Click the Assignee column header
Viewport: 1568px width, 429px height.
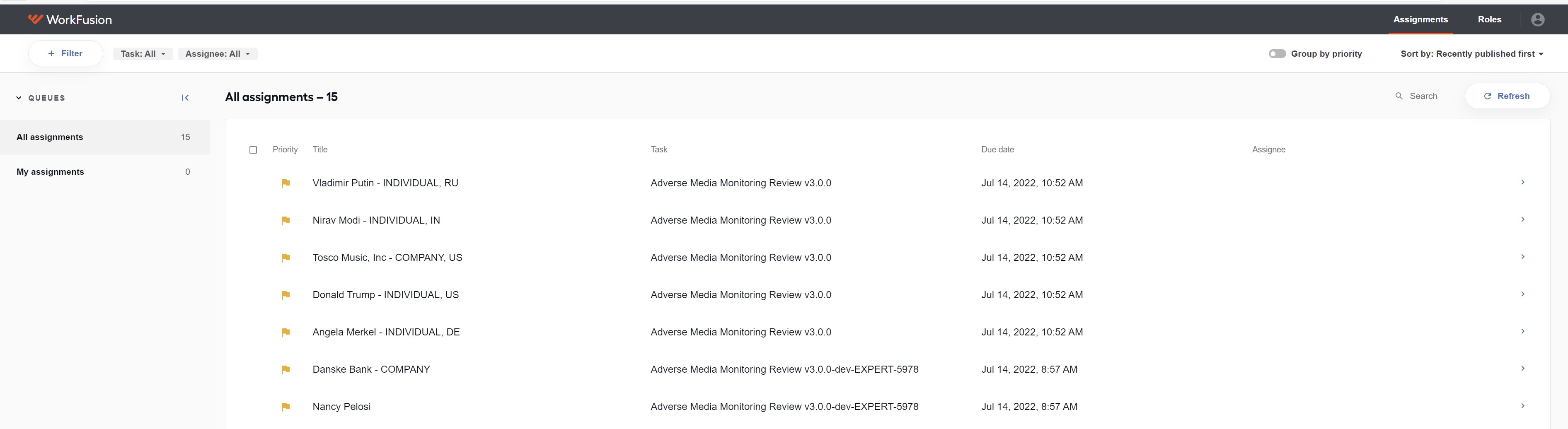click(x=1268, y=149)
